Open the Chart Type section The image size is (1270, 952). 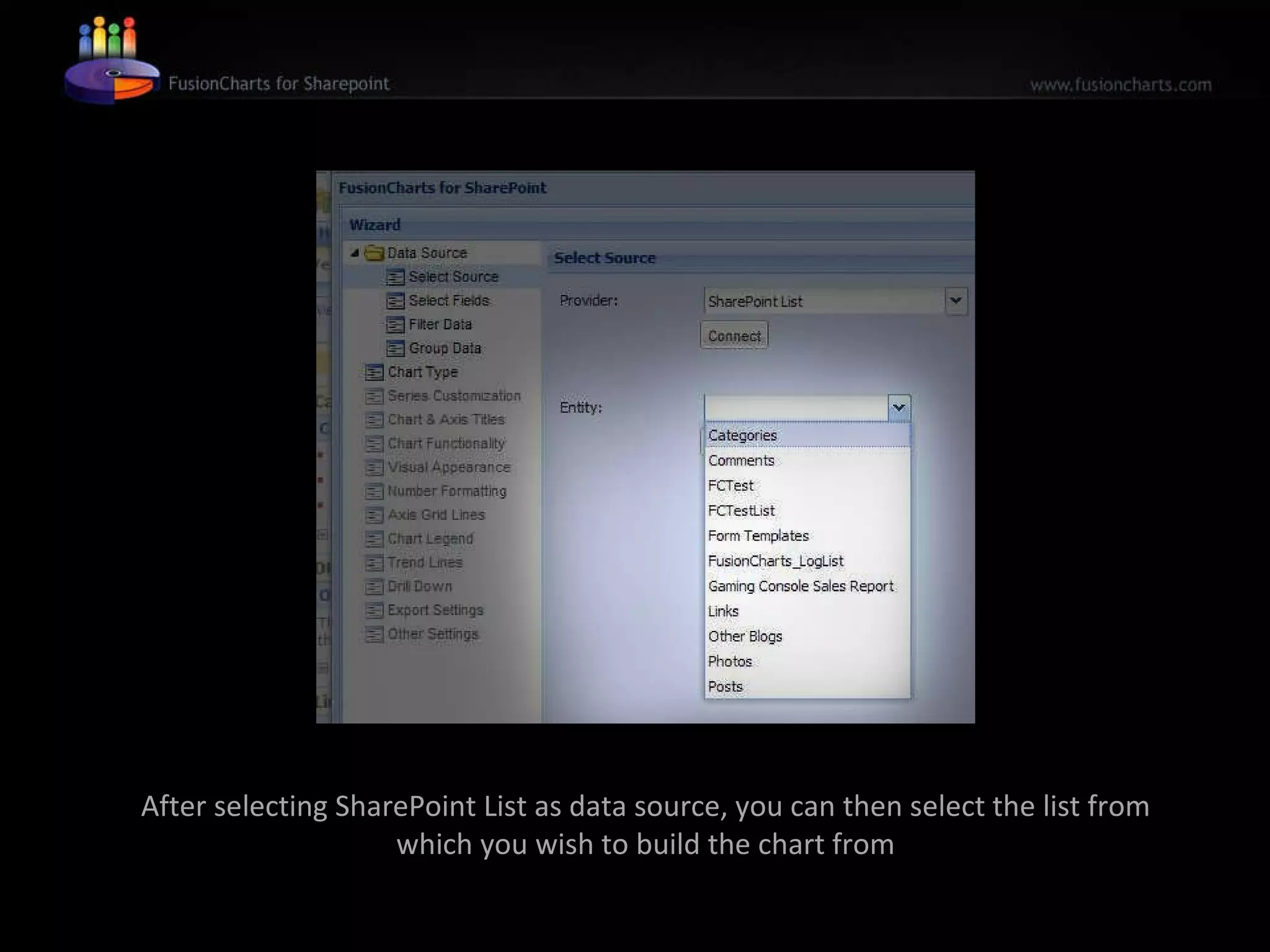tap(422, 372)
